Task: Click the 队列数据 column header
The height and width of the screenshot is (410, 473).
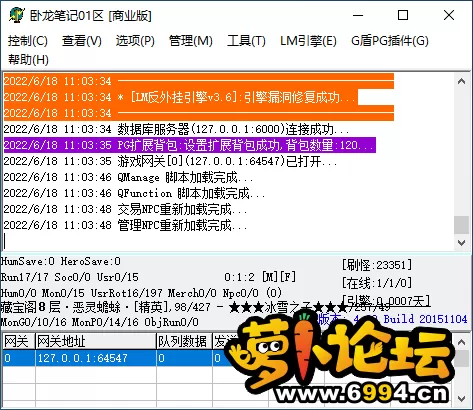Action: (x=184, y=341)
